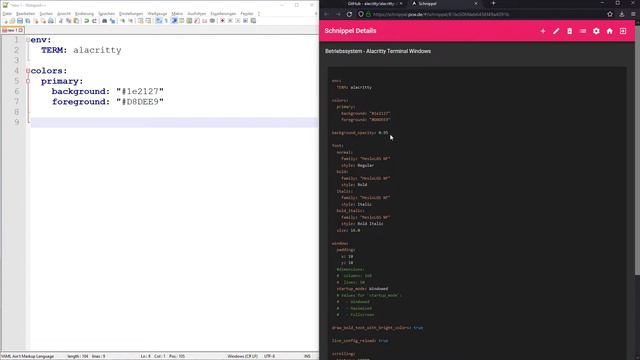640x360 pixels.
Task: Toggle synchronized vertical scrolling
Action: 140,20
